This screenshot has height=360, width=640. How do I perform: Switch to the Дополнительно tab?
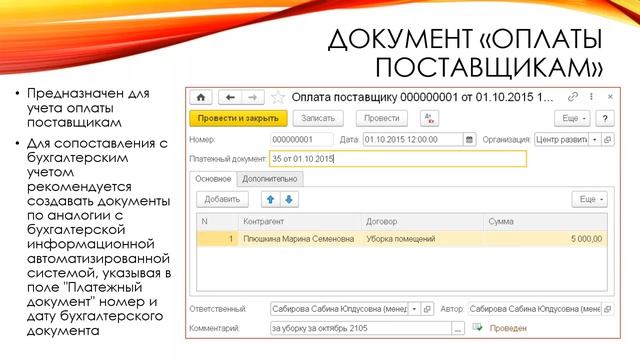pyautogui.click(x=270, y=179)
